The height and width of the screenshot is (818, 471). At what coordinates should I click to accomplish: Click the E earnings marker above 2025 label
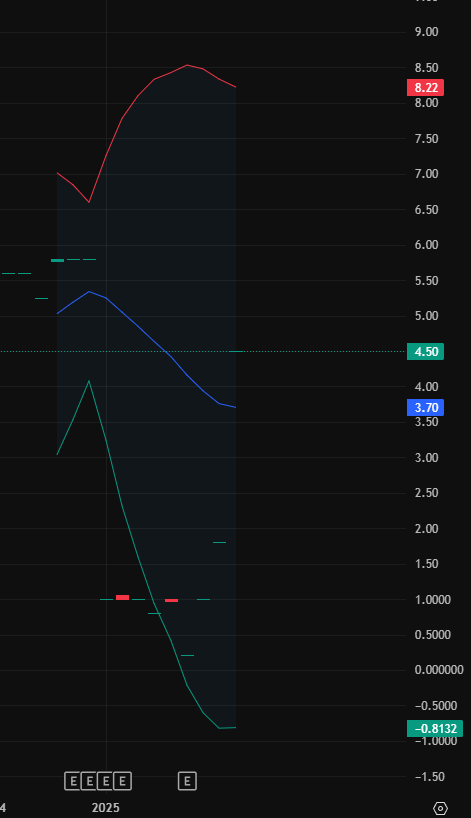pyautogui.click(x=106, y=781)
